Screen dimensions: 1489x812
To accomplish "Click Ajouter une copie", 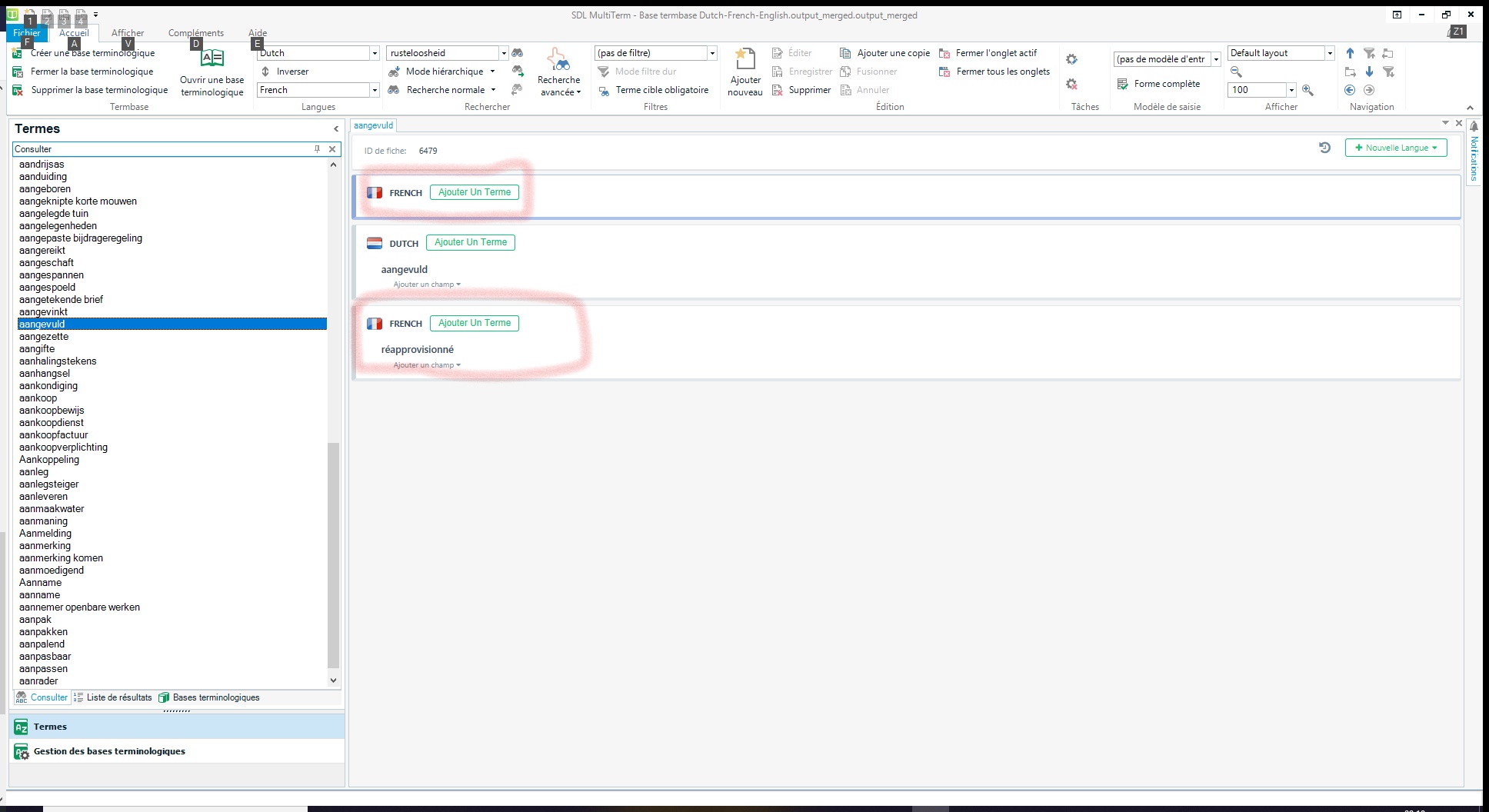I will (884, 53).
